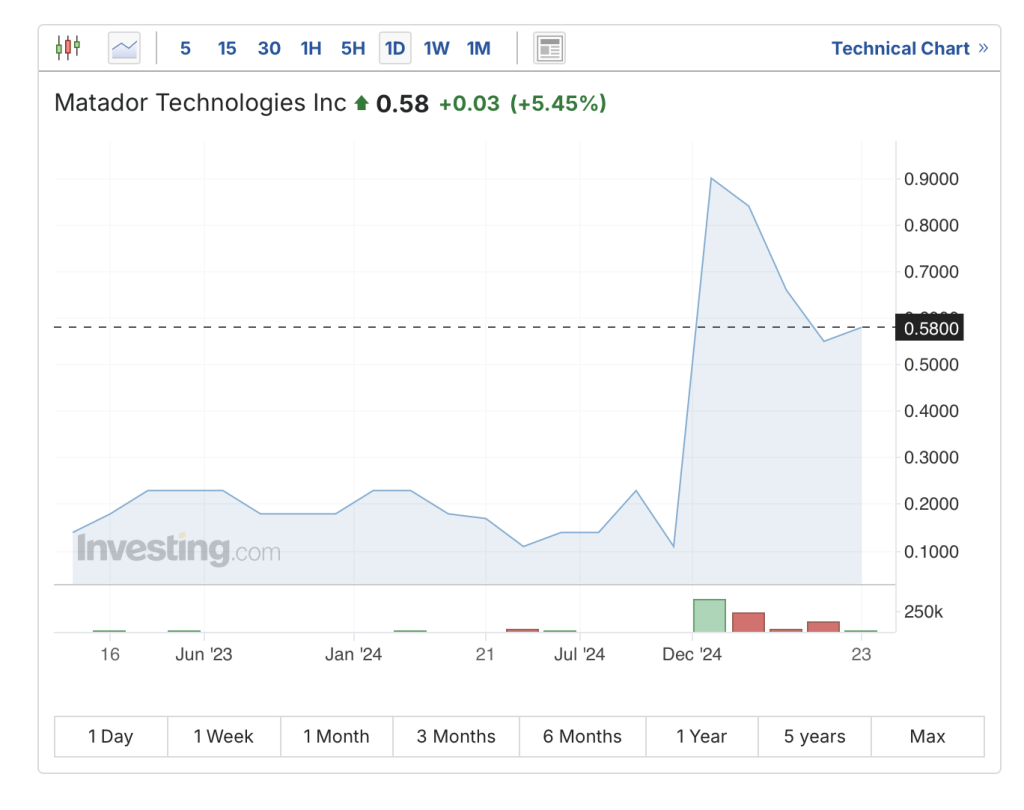
Task: Choose the 5H interval
Action: pyautogui.click(x=353, y=48)
